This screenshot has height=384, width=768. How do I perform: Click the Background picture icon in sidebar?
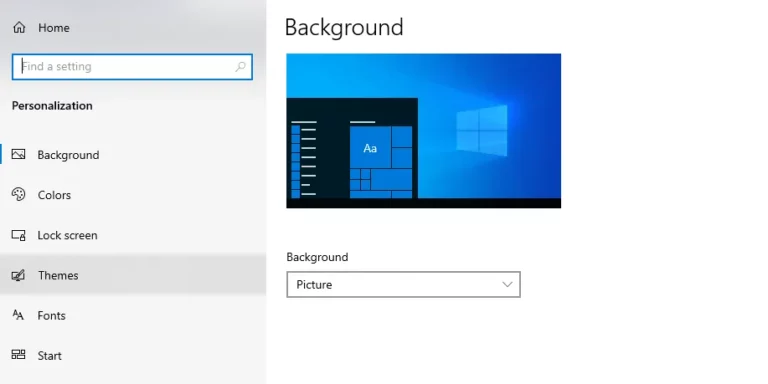pos(18,154)
